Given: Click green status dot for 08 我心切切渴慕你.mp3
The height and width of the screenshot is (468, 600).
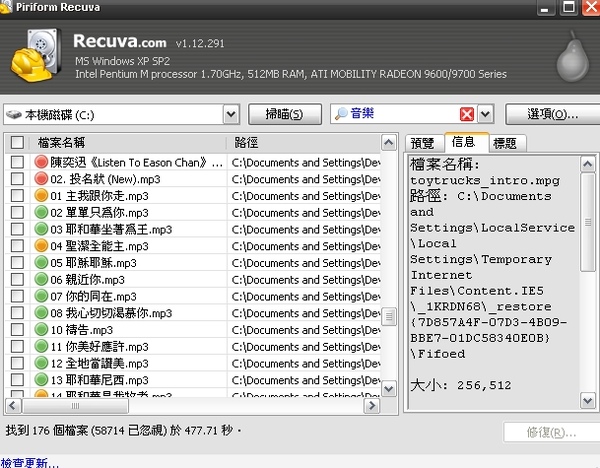Looking at the screenshot, I should point(41,313).
